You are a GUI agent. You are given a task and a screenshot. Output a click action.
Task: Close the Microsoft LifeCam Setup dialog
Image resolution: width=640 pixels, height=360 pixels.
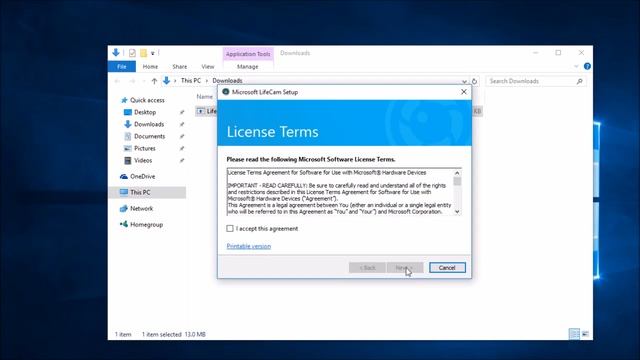(x=464, y=92)
